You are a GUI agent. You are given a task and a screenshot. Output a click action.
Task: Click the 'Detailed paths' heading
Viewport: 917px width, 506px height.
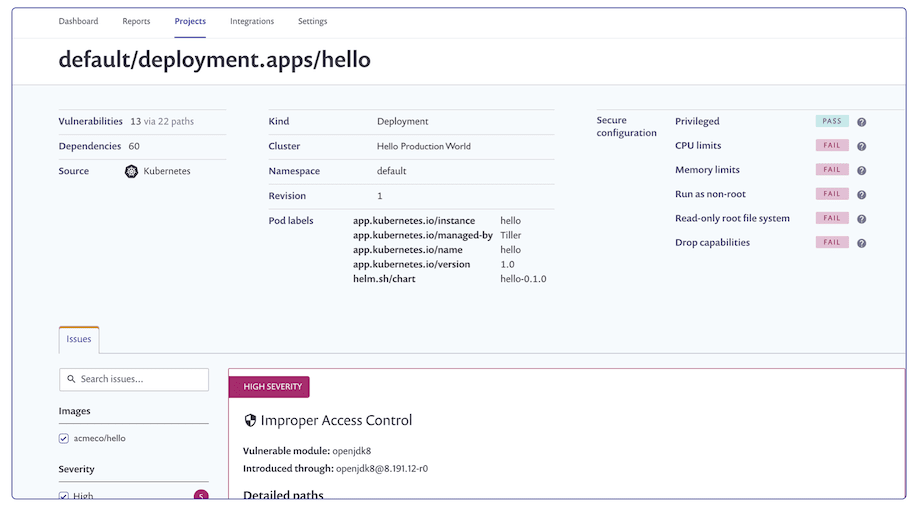tap(283, 495)
